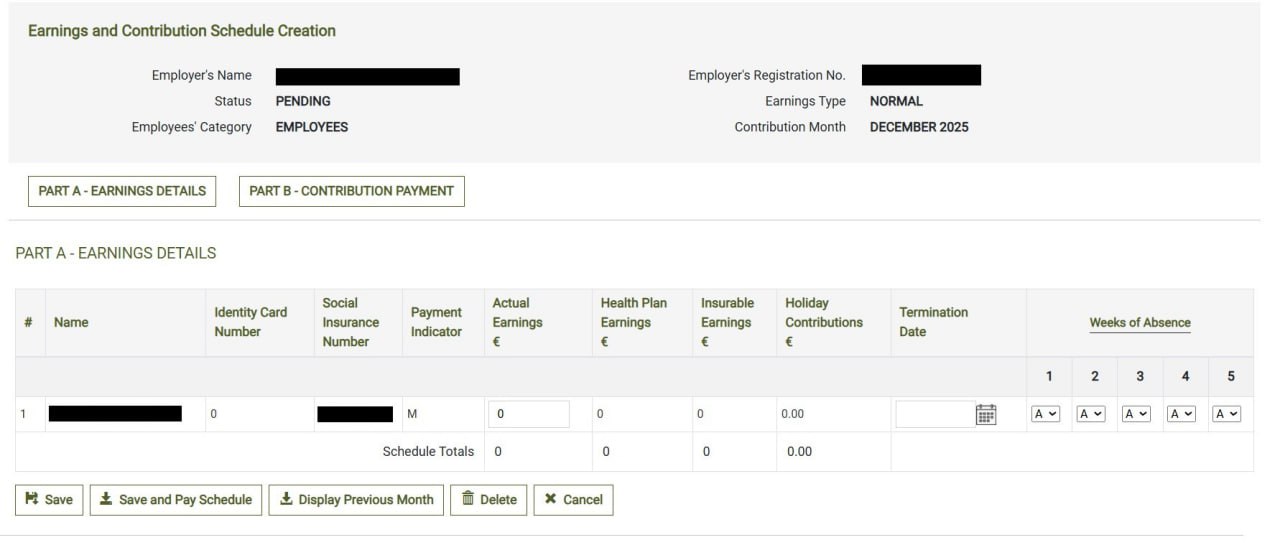1280x550 pixels.
Task: Click the trash bin icon on Delete
Action: (467, 499)
